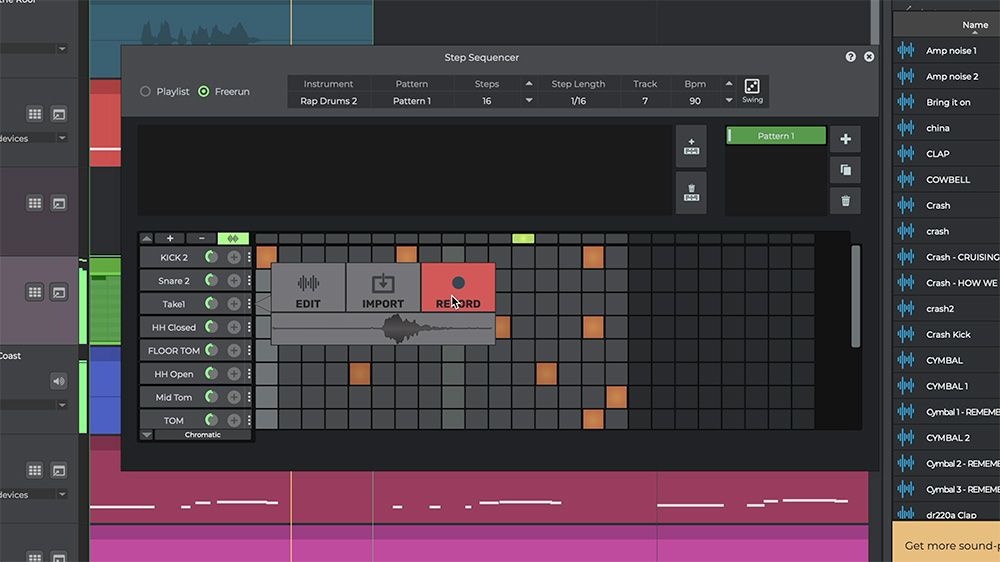The height and width of the screenshot is (562, 1000).
Task: Choose EDIT in sample popup
Action: (x=308, y=288)
